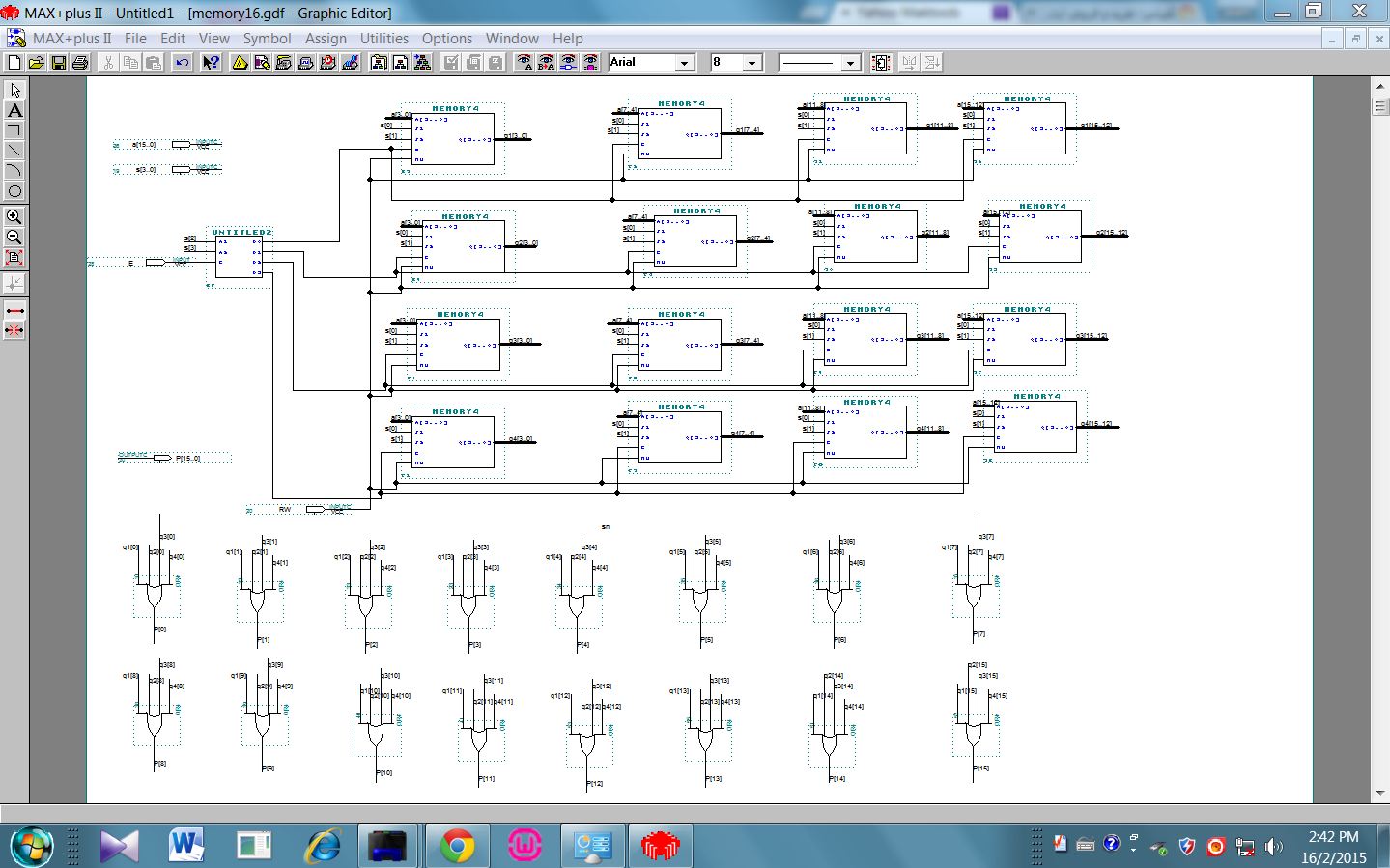Screen dimensions: 1390x868
Task: Select the Text tool (letter A)
Action: (x=14, y=110)
